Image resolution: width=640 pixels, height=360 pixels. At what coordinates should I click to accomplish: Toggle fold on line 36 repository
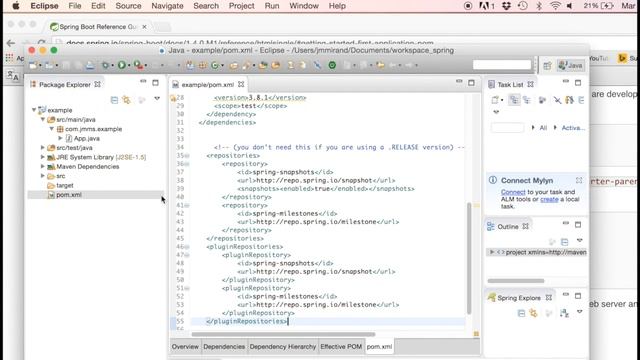[187, 164]
